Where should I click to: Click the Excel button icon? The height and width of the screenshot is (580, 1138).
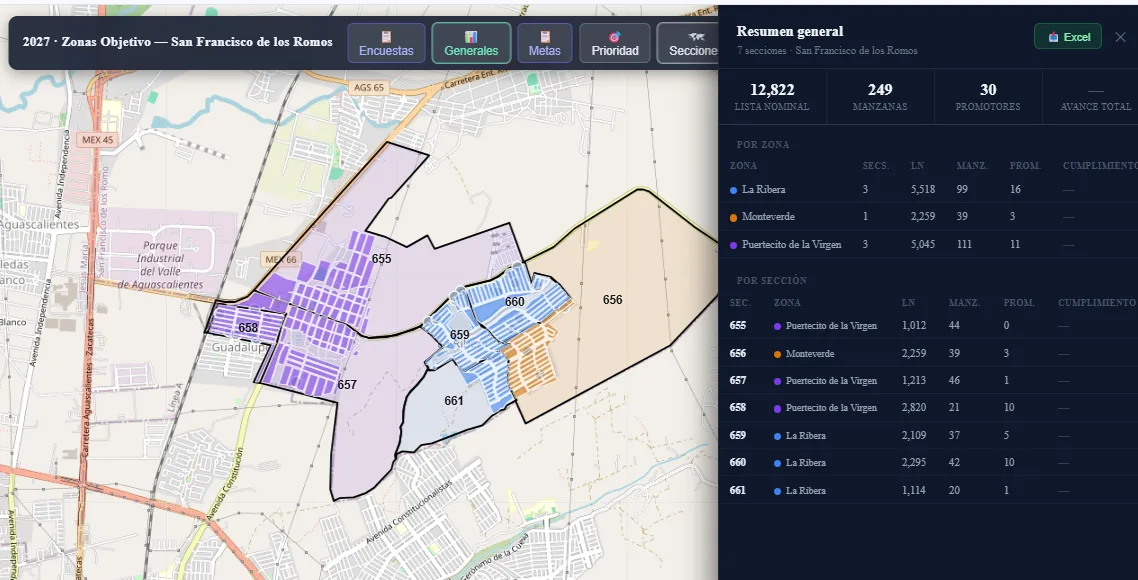pos(1054,37)
